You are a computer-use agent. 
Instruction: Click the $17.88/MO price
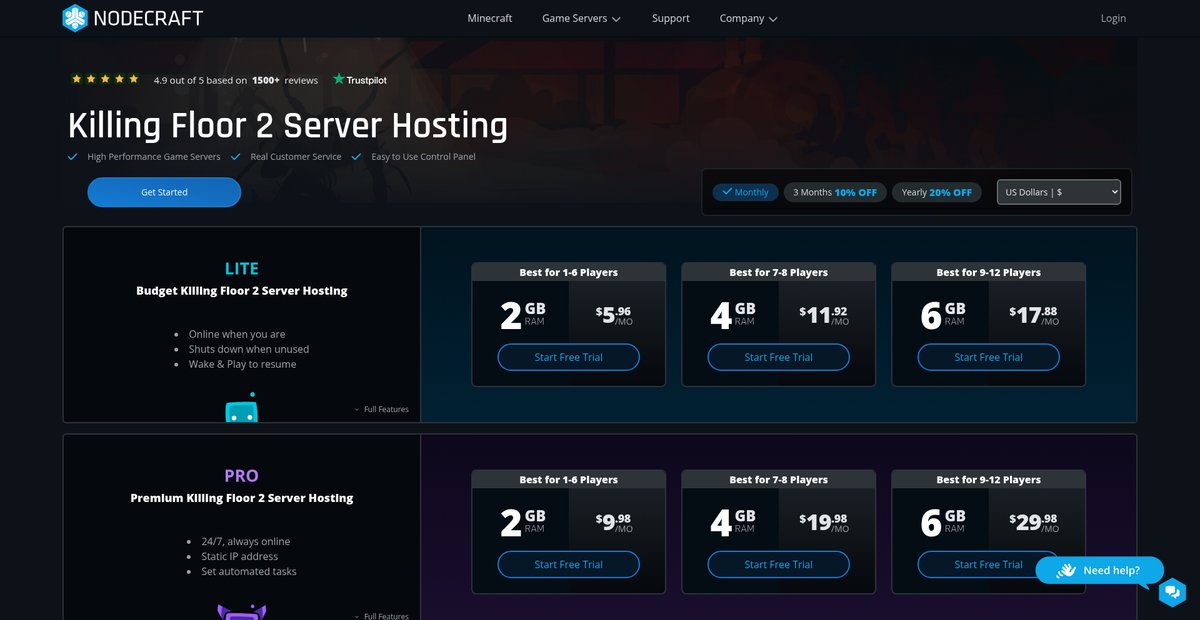pos(1034,315)
